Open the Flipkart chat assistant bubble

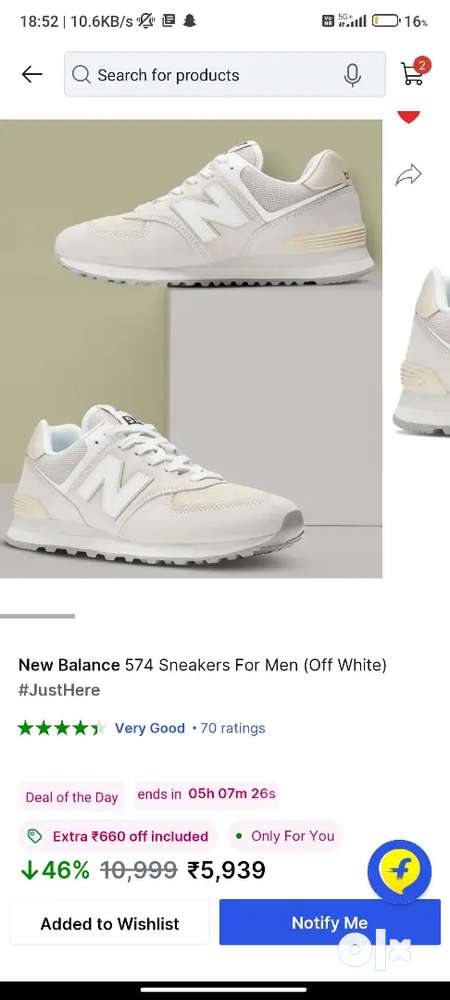tap(400, 871)
